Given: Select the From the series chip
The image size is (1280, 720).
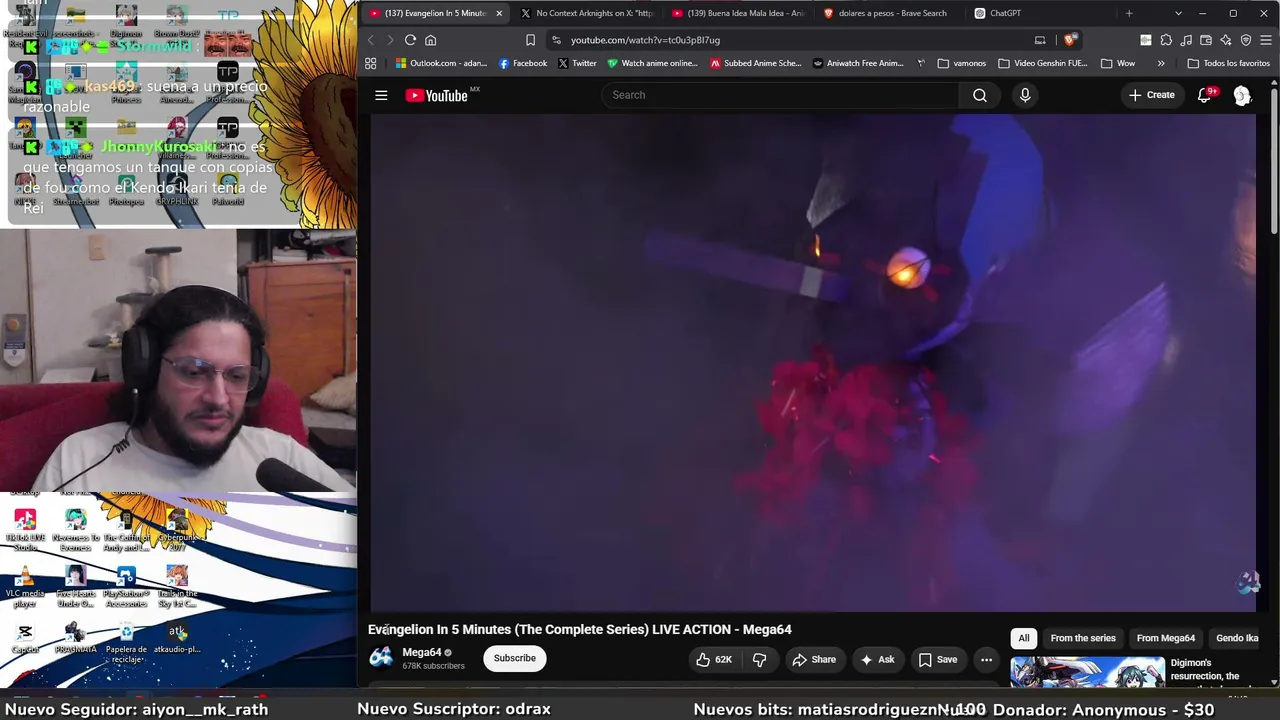Looking at the screenshot, I should 1083,638.
